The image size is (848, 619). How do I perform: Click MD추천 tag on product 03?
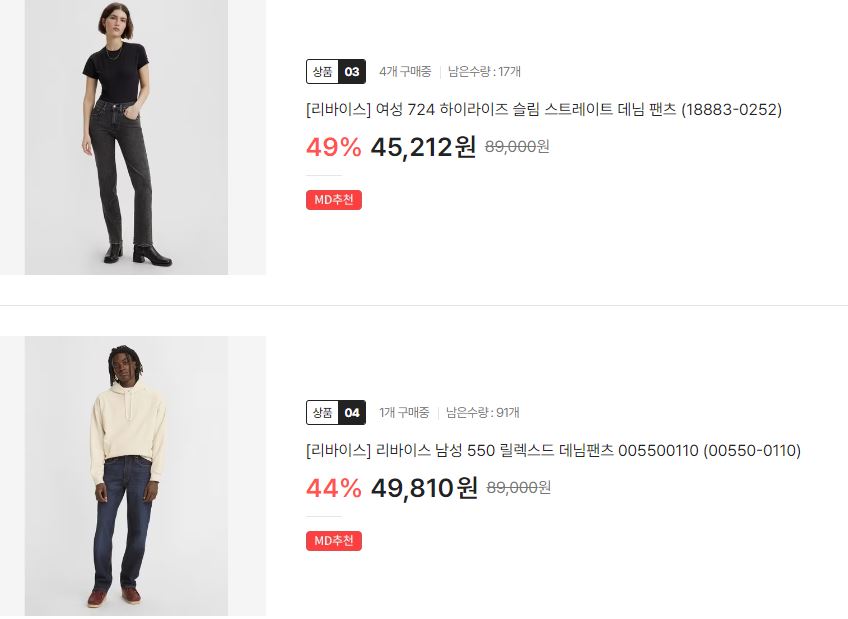point(334,200)
